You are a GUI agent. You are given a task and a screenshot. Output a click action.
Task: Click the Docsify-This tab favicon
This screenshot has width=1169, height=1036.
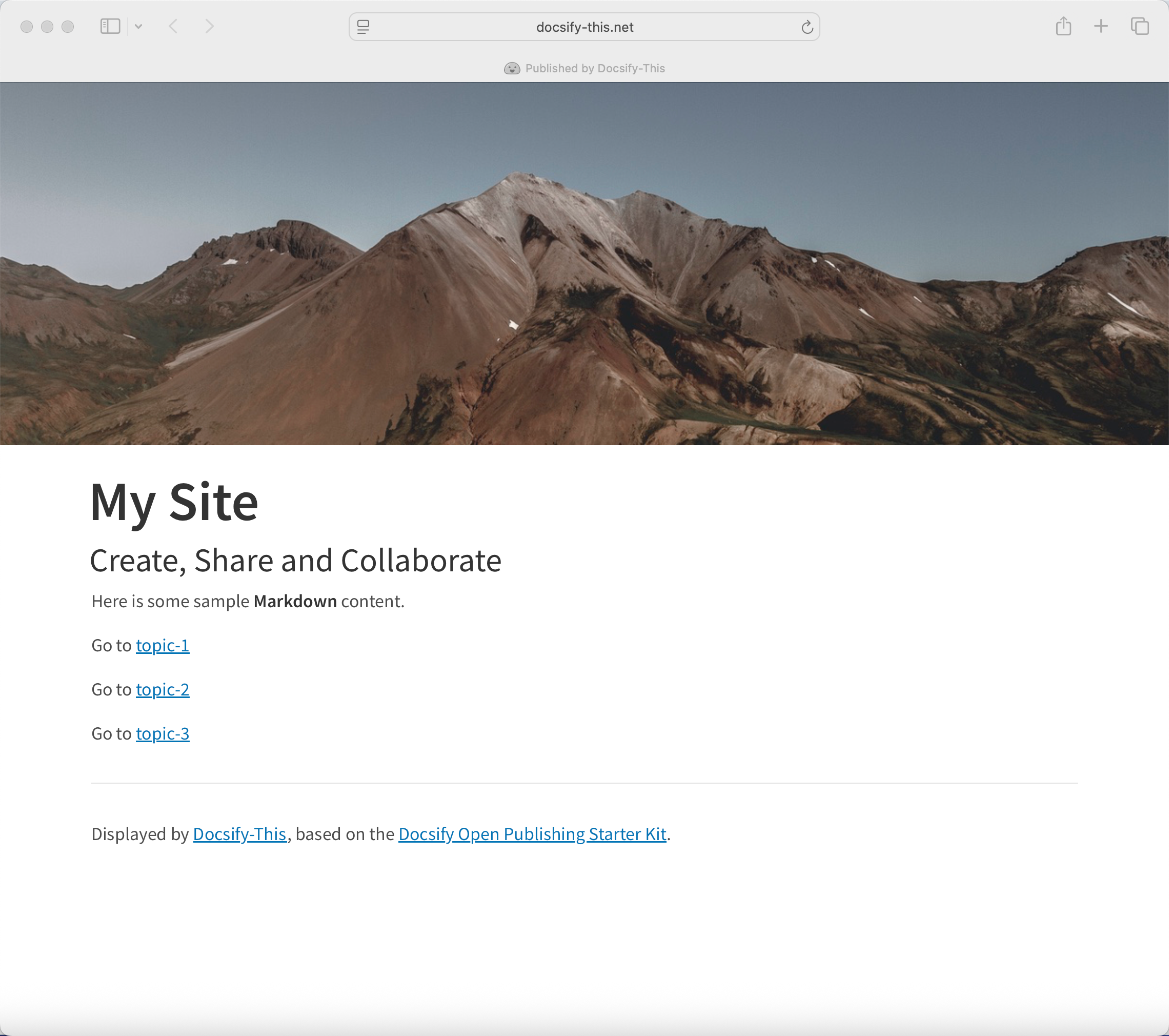pos(512,69)
